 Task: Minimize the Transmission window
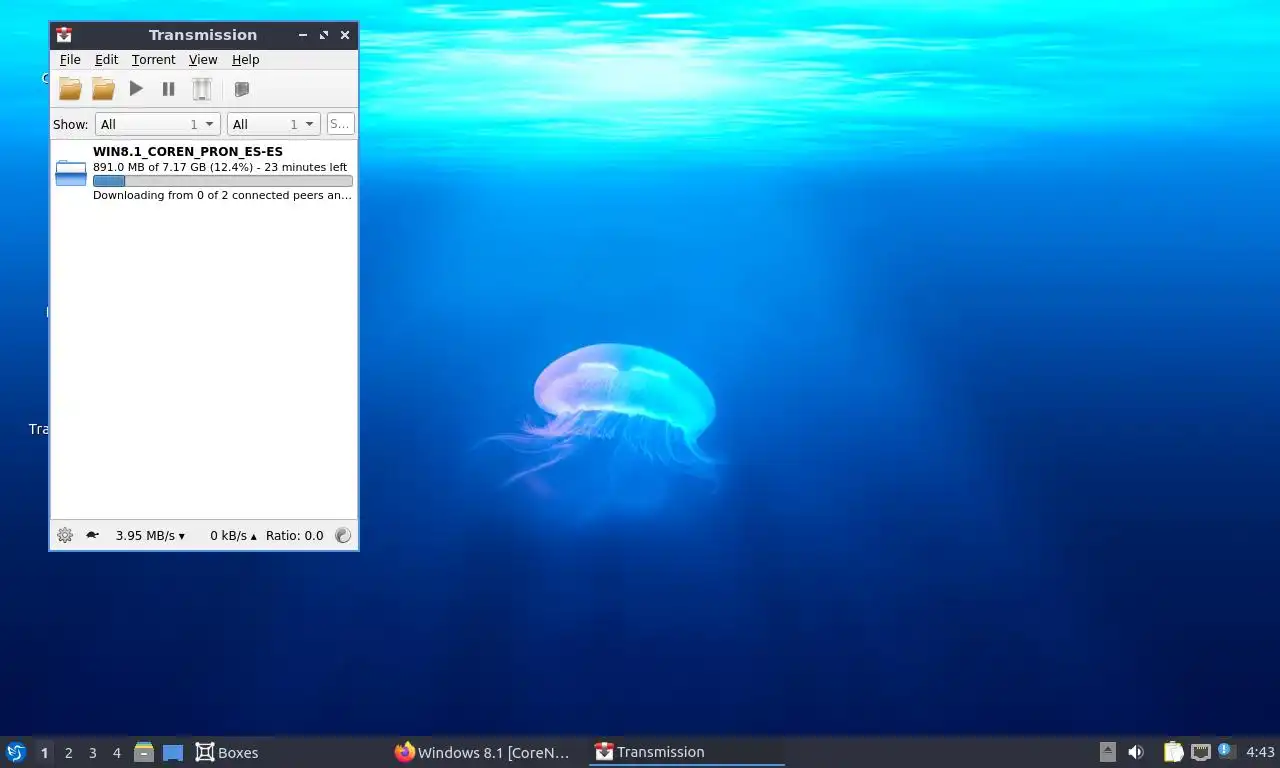point(303,35)
